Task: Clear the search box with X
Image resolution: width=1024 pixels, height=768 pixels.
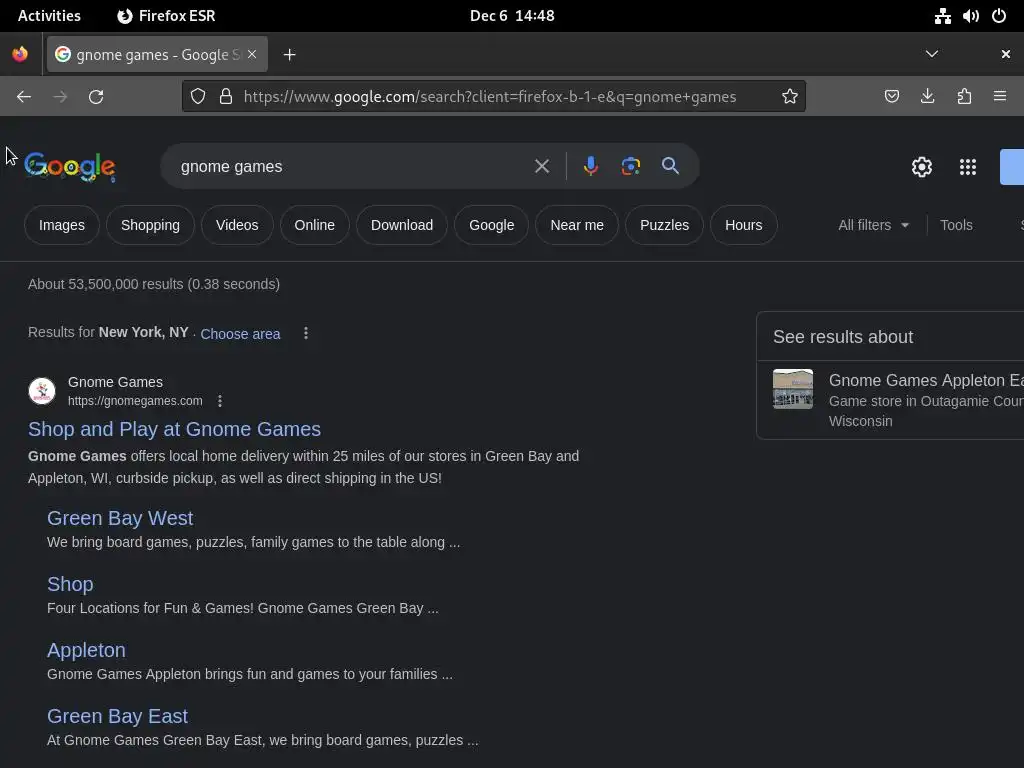Action: 541,167
